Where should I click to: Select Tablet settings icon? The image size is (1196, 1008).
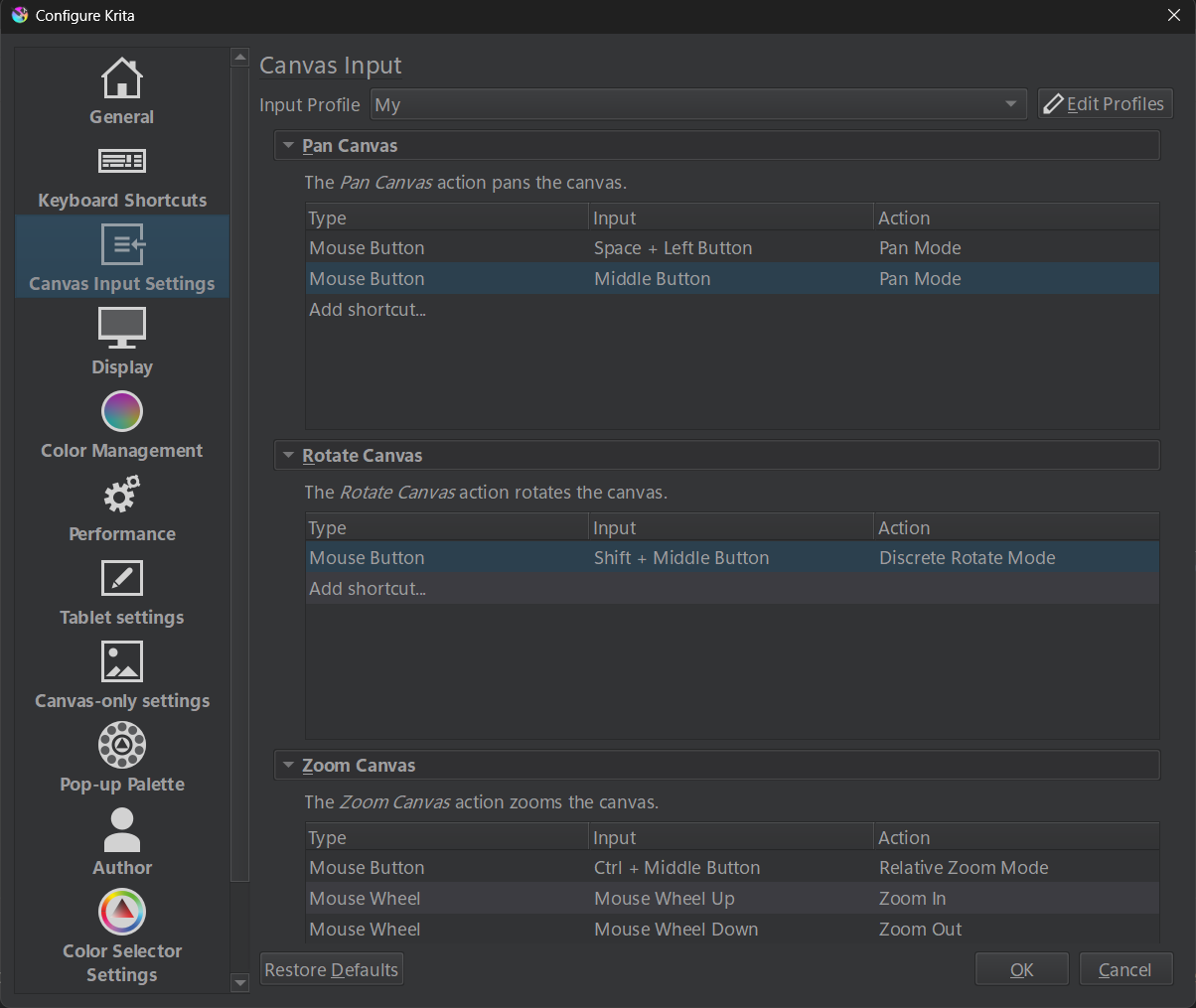pyautogui.click(x=122, y=578)
